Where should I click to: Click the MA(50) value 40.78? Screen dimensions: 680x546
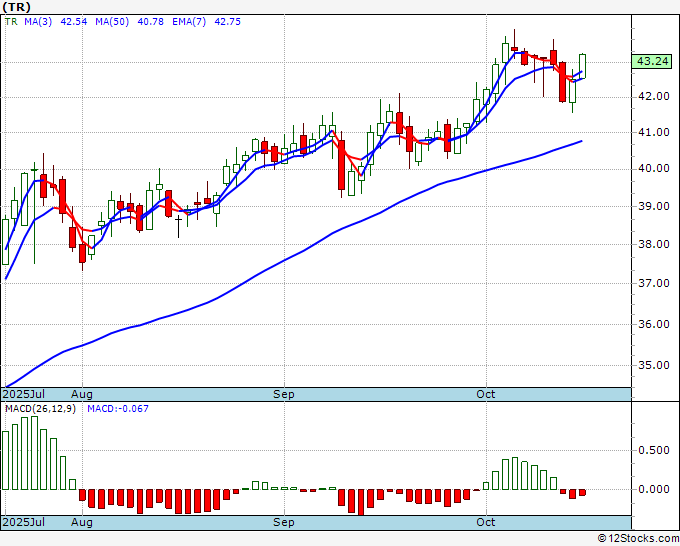click(150, 22)
